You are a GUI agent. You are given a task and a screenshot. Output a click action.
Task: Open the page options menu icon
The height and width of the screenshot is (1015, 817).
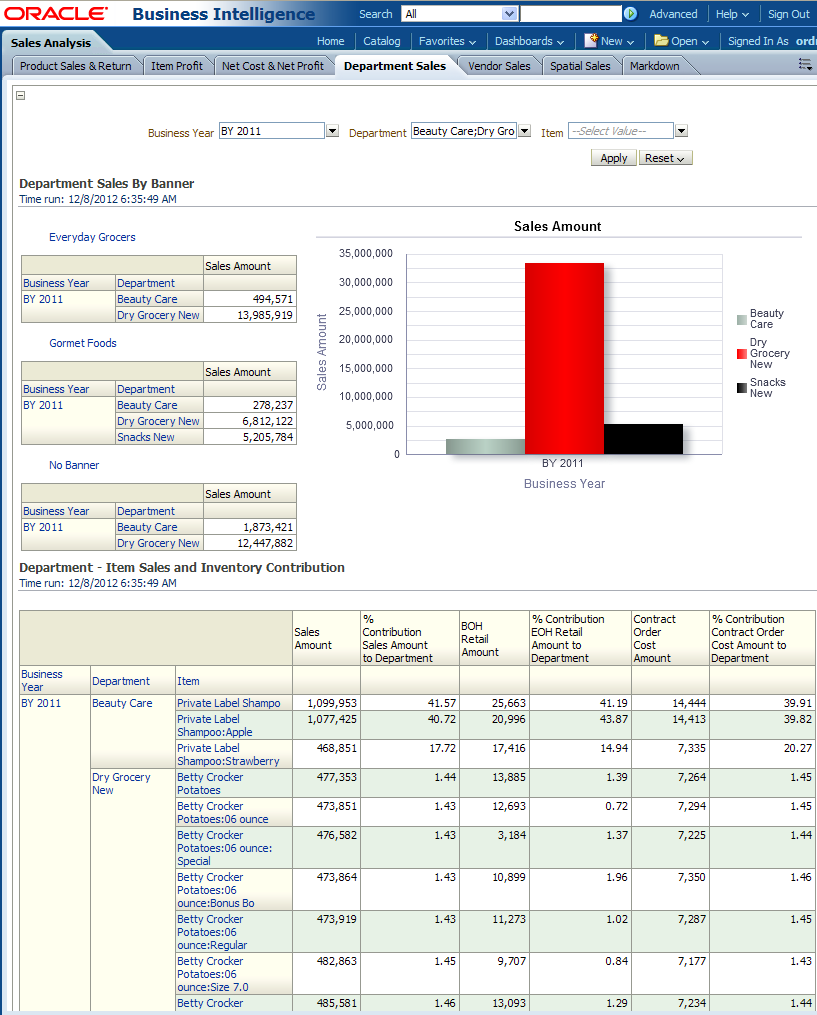point(805,64)
